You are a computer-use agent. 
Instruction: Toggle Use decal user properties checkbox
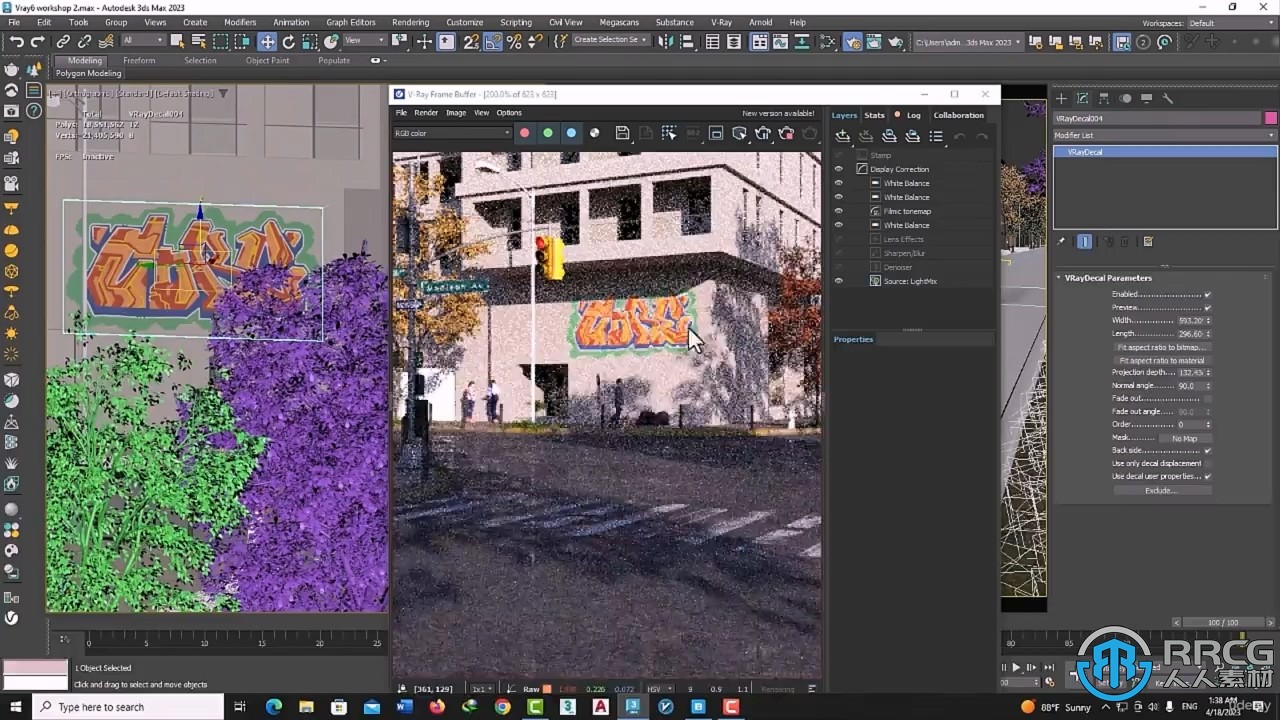[x=1208, y=476]
